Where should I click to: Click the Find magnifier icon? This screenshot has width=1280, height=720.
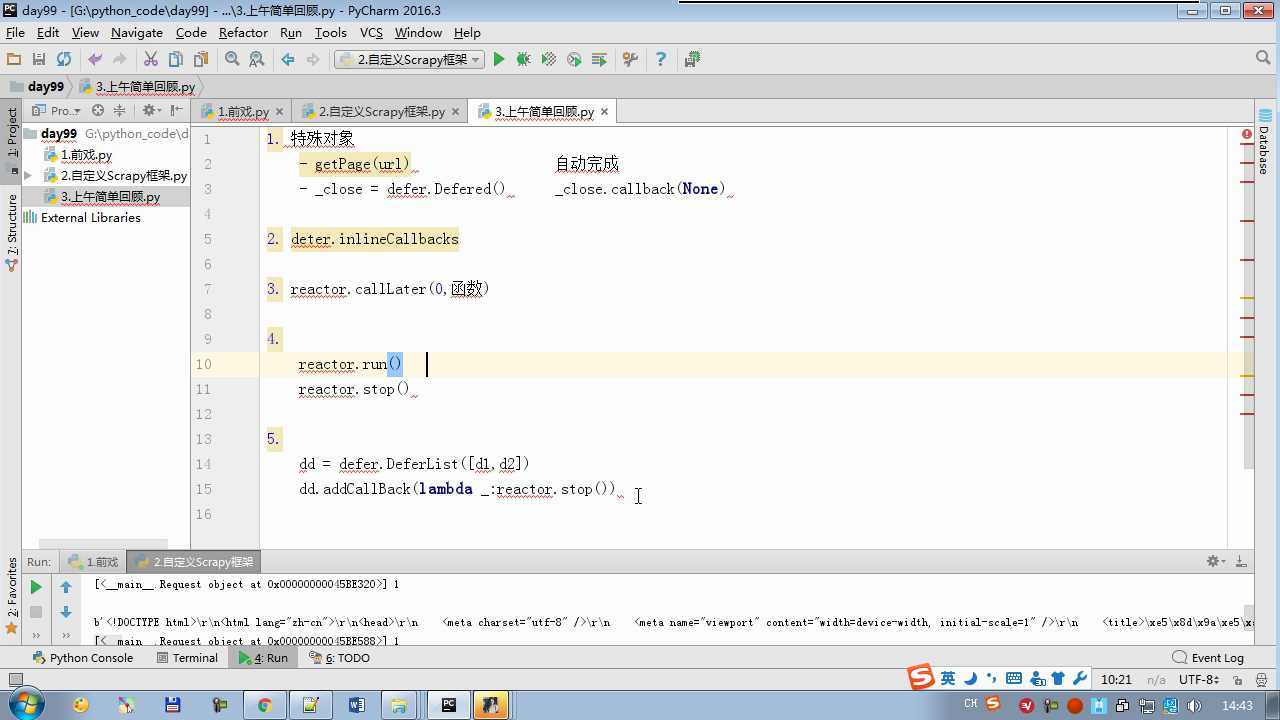[x=232, y=60]
